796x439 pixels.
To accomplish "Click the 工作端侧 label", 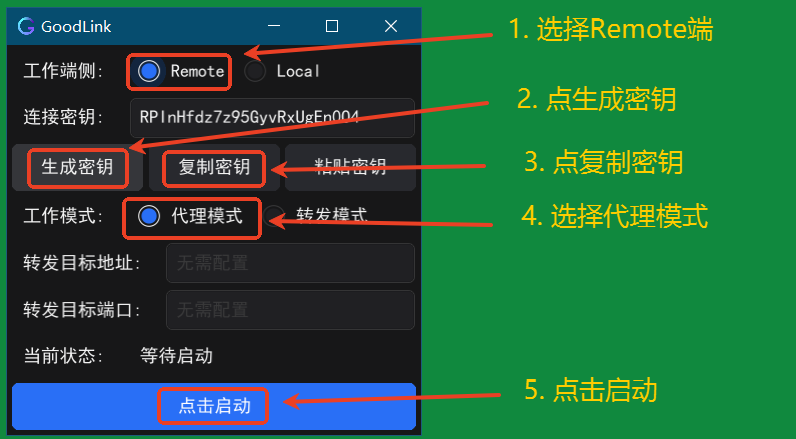I will (x=63, y=72).
